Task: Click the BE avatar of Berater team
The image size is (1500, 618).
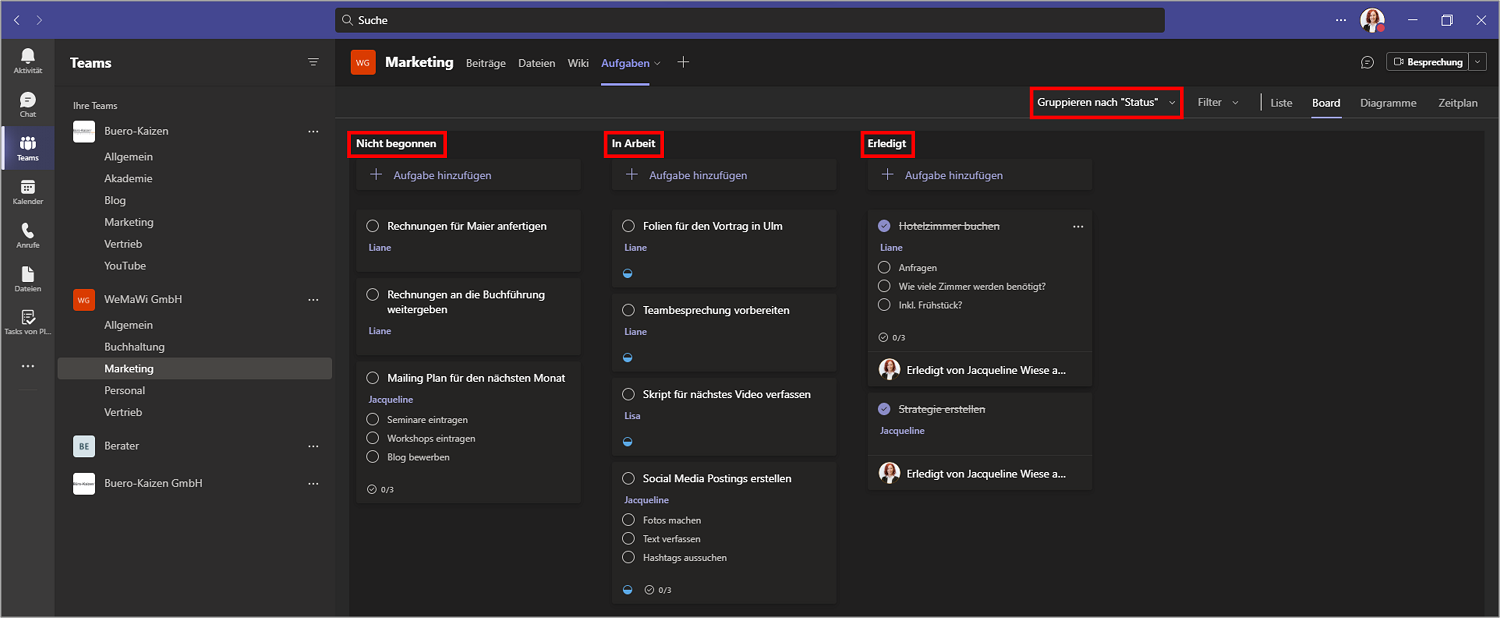Action: point(84,446)
